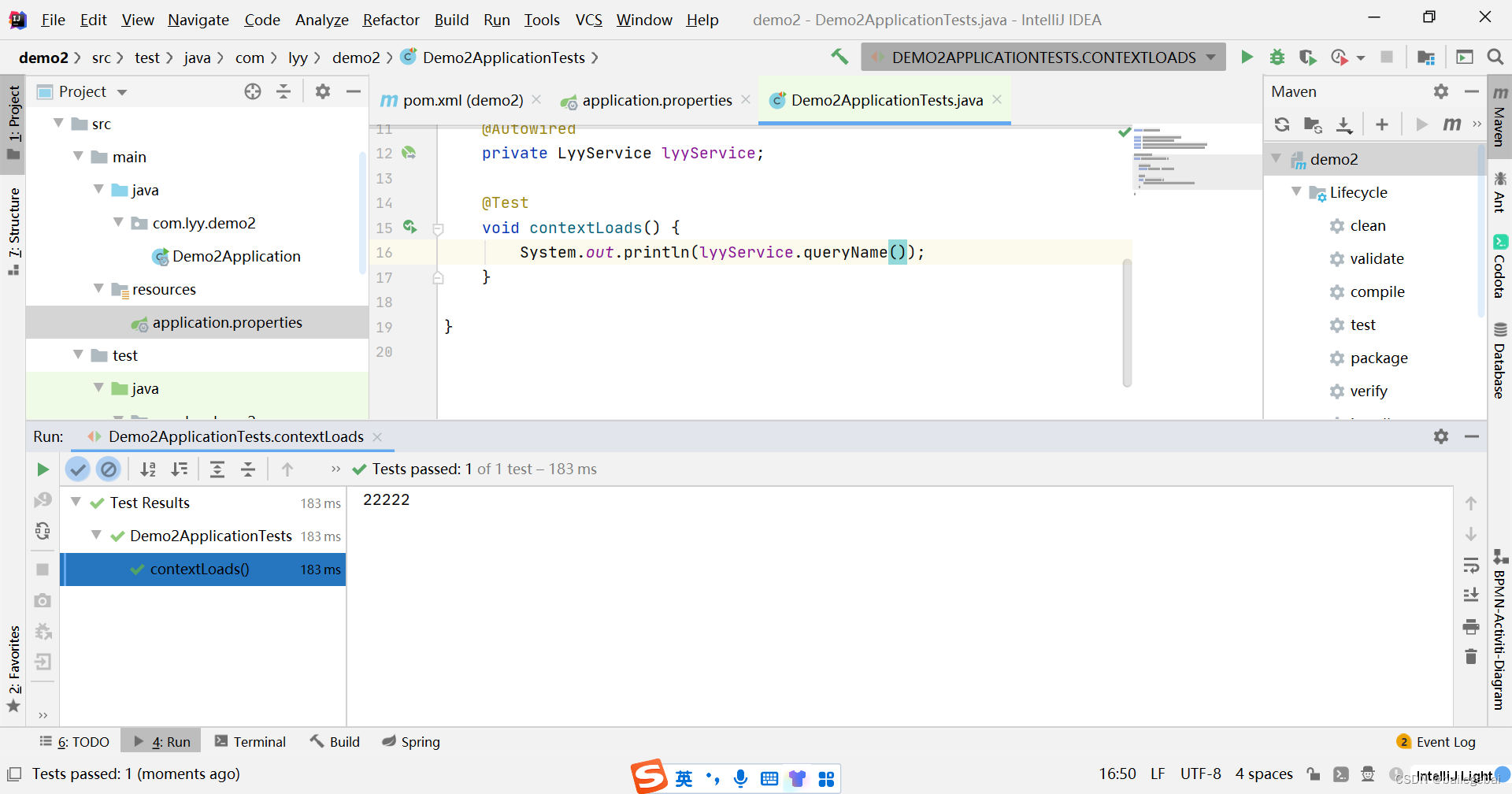Image resolution: width=1512 pixels, height=794 pixels.
Task: Open Project panel settings gear
Action: pyautogui.click(x=323, y=91)
